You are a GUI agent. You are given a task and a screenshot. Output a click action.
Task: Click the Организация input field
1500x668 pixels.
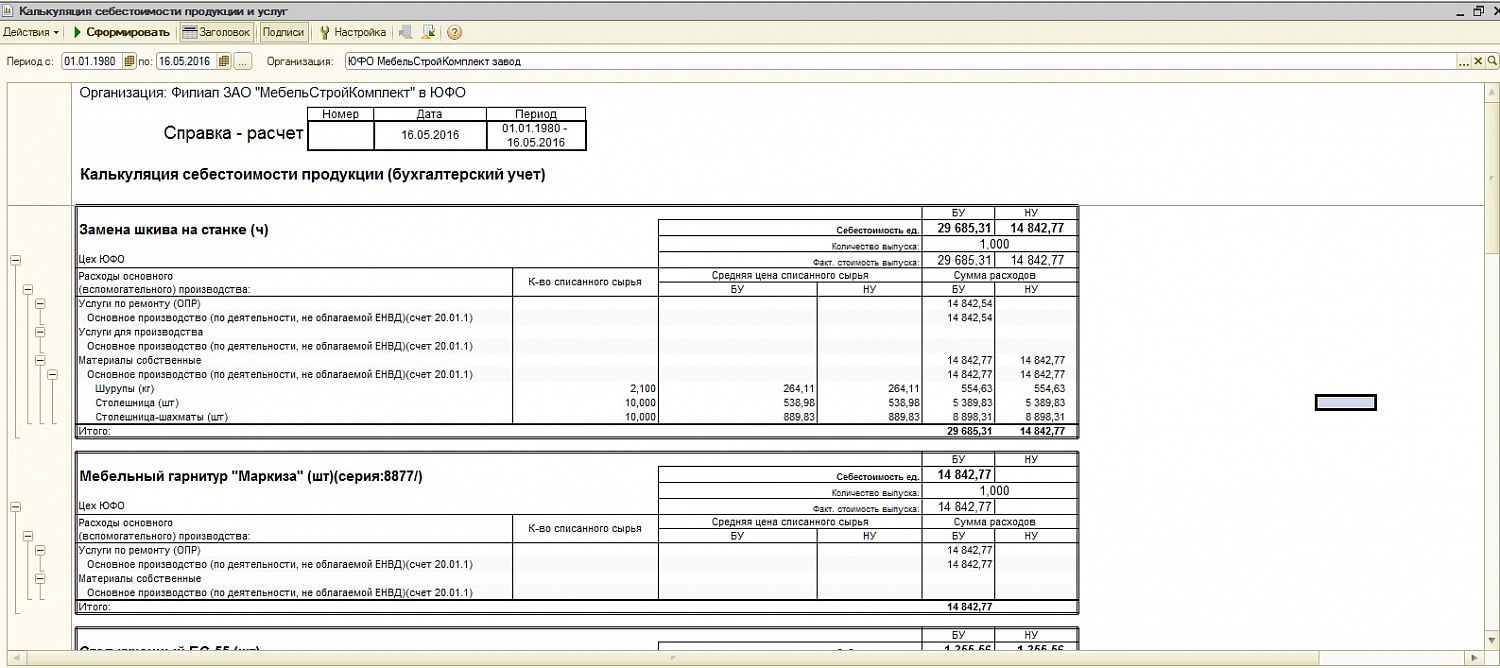coord(899,61)
